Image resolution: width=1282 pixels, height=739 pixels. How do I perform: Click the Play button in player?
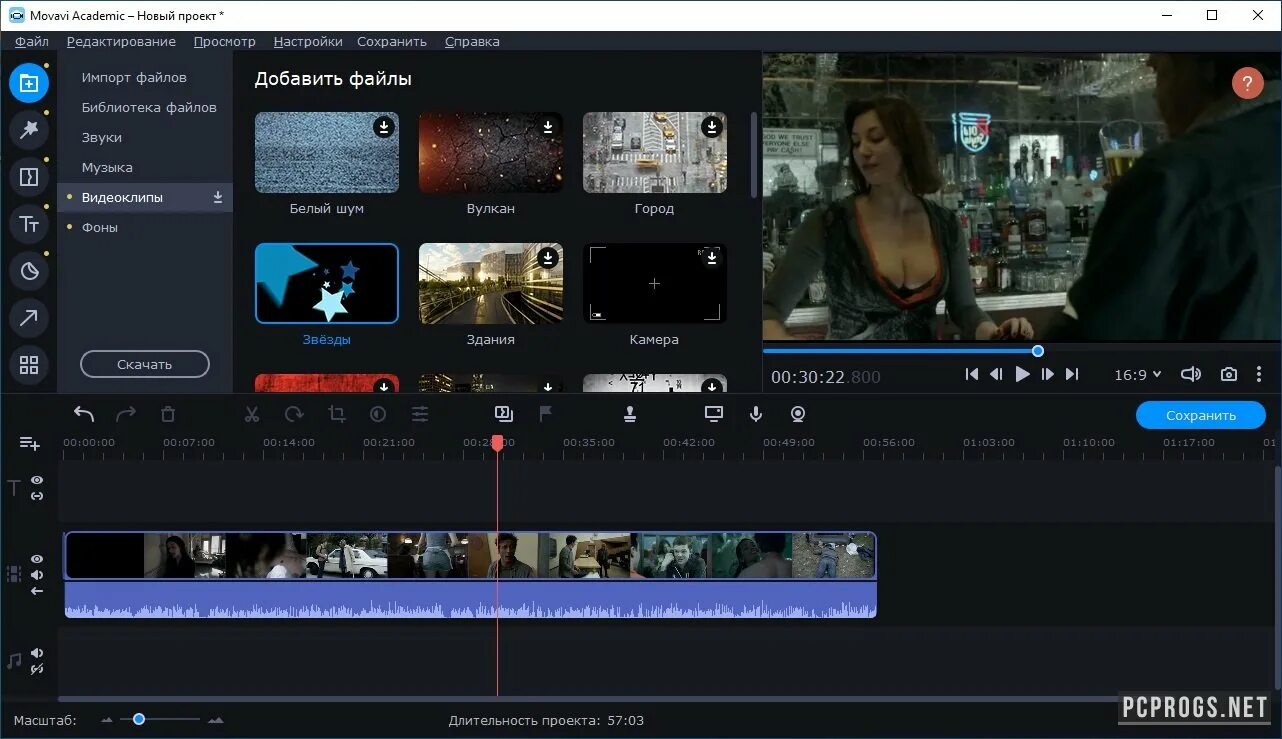coord(1022,374)
